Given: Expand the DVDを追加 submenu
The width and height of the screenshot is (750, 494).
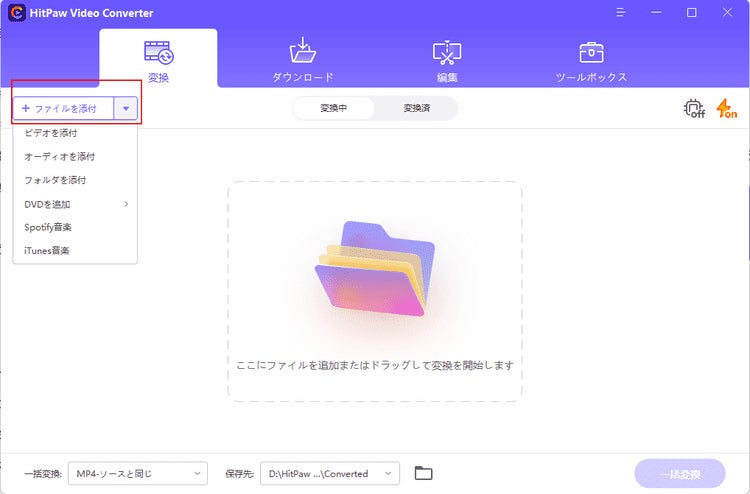Looking at the screenshot, I should pyautogui.click(x=75, y=204).
